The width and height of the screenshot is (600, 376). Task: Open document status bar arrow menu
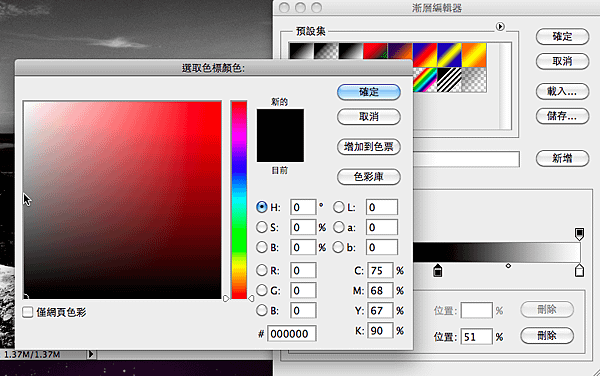point(91,355)
